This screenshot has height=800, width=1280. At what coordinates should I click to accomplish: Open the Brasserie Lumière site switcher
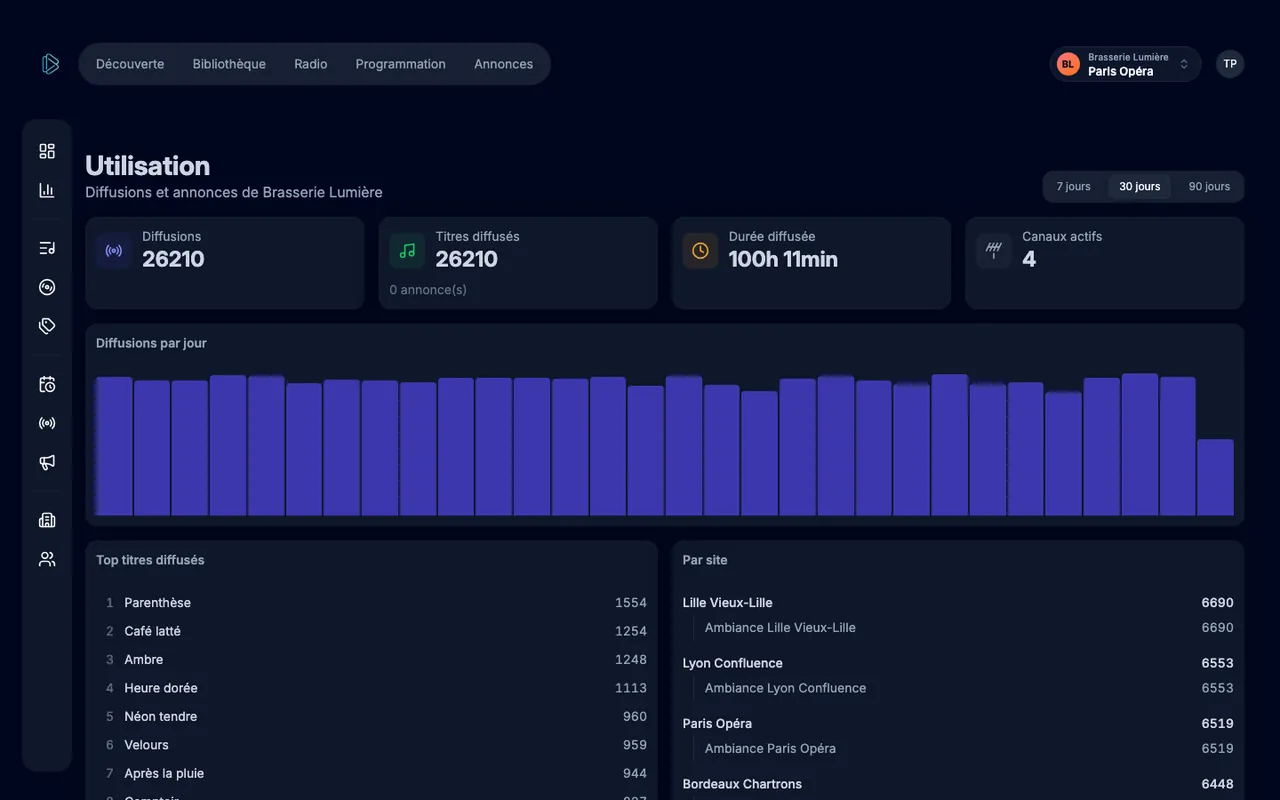[1125, 64]
